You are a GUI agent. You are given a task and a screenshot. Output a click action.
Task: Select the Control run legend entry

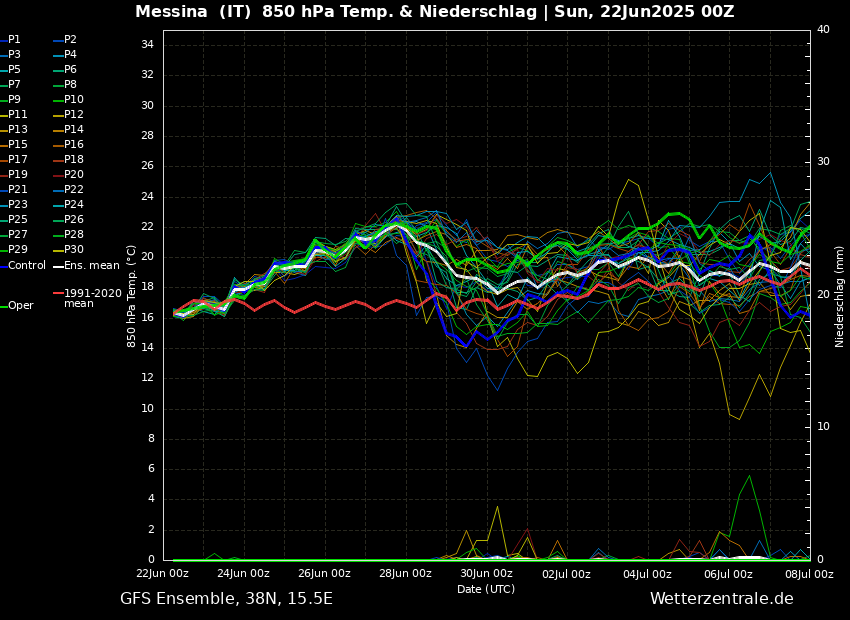[x=27, y=266]
